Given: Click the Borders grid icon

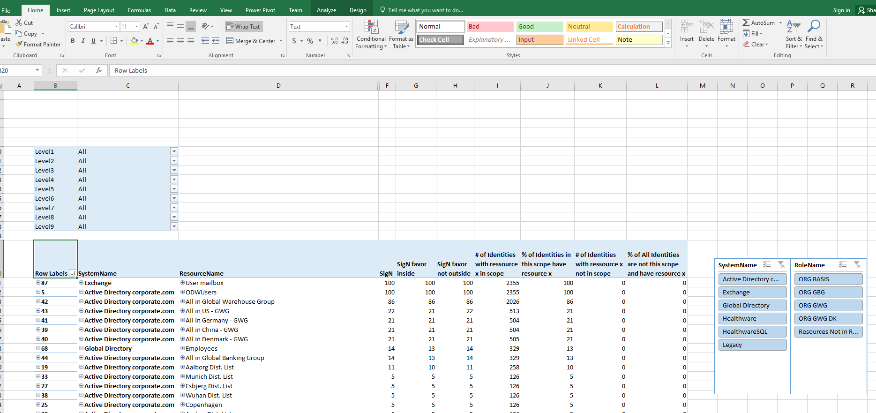Looking at the screenshot, I should point(113,41).
